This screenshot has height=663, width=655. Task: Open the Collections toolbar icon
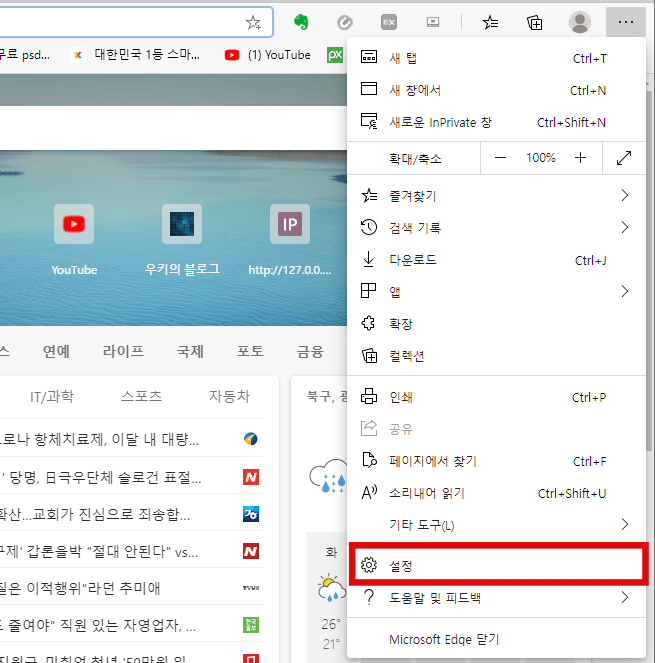tap(534, 22)
